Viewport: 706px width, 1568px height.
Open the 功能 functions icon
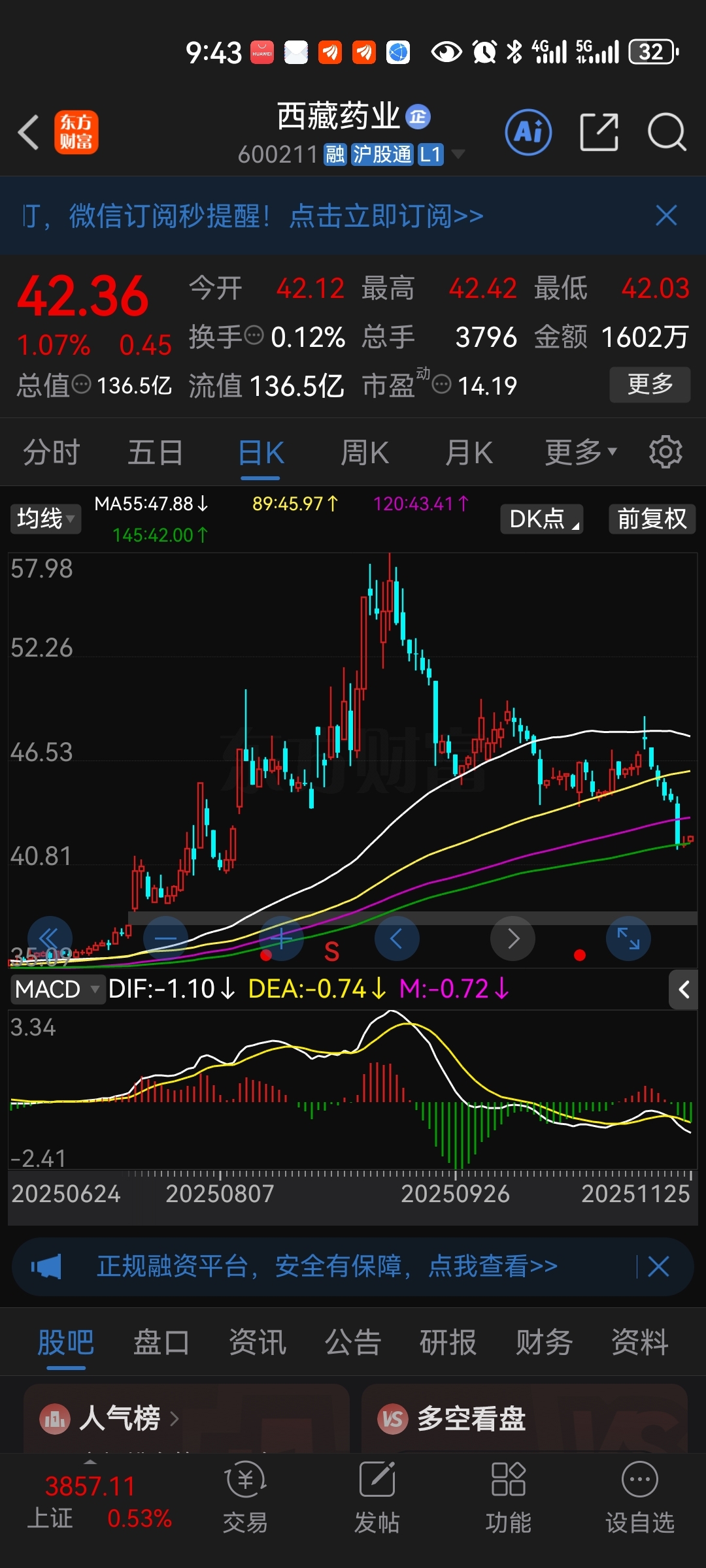[x=508, y=1498]
